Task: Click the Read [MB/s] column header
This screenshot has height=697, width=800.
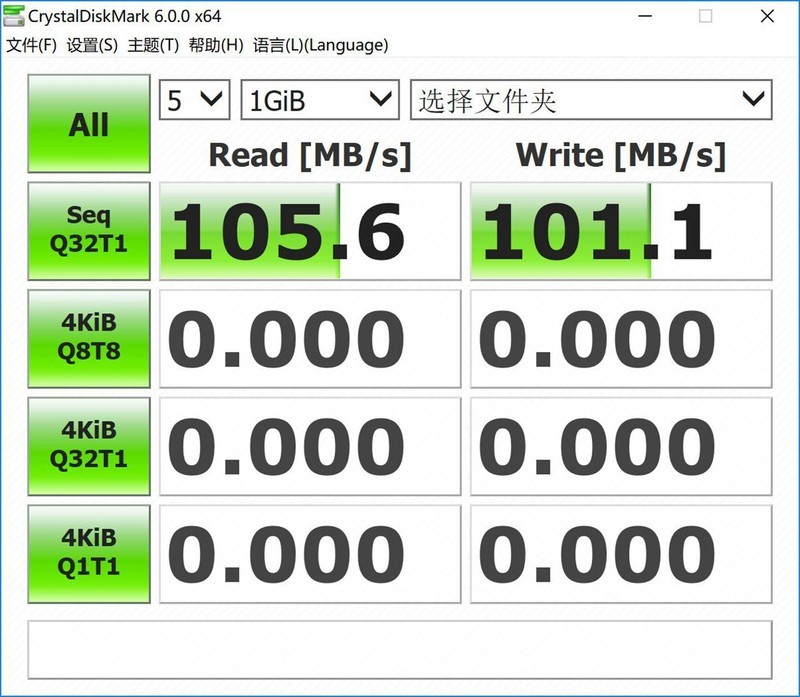Action: click(x=310, y=155)
